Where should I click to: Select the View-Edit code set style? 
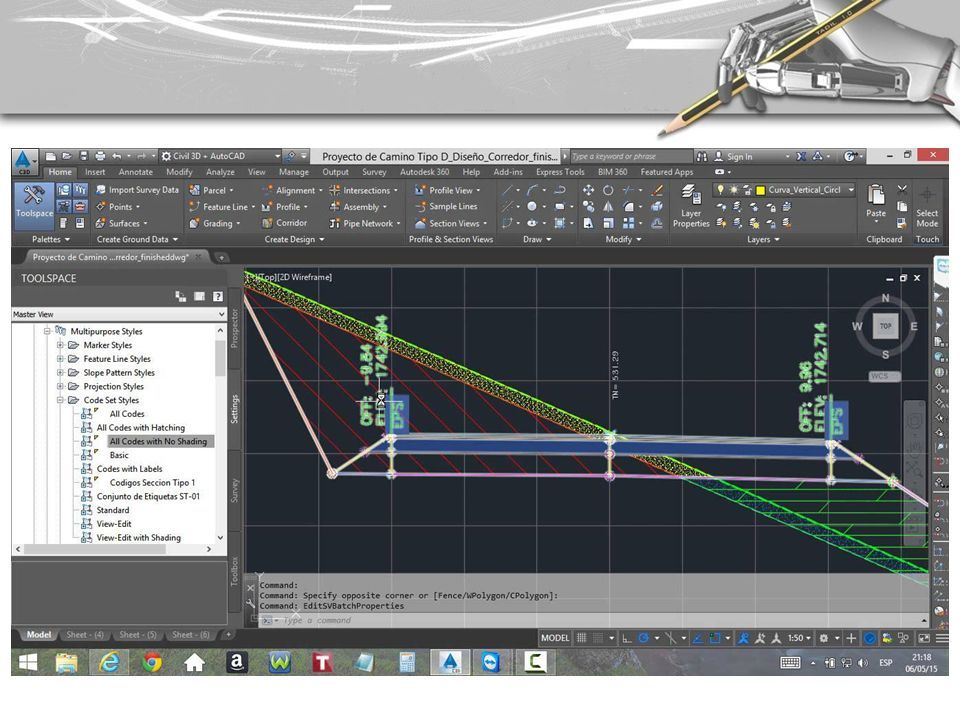(x=114, y=524)
